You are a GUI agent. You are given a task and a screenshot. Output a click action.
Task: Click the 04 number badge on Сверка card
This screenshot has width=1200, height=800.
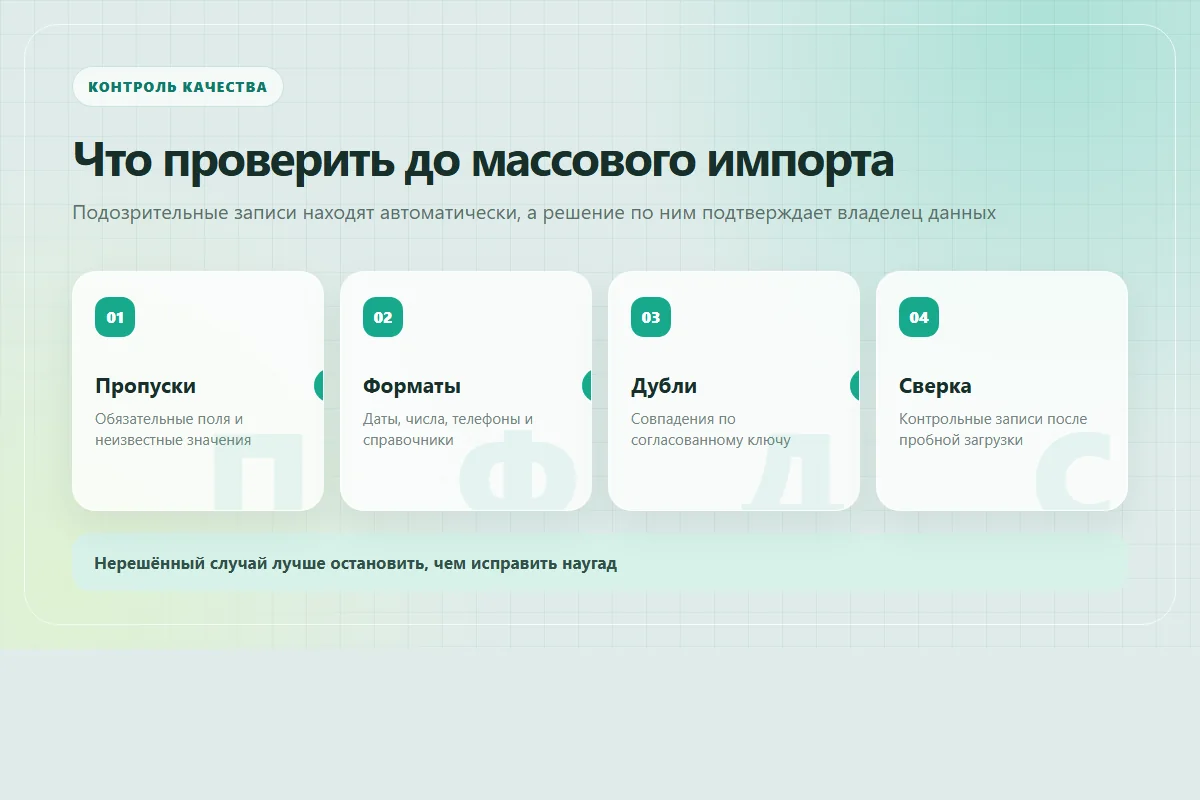coord(919,317)
